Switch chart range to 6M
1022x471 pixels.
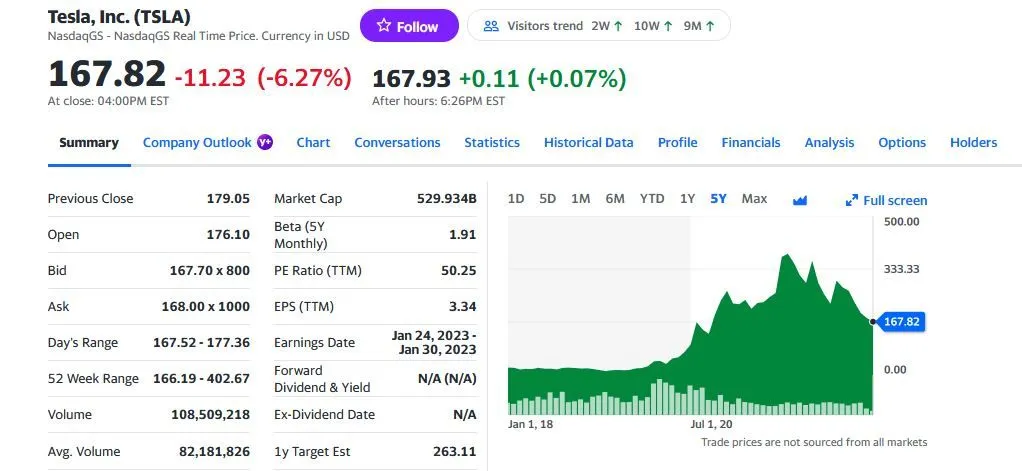[x=615, y=199]
